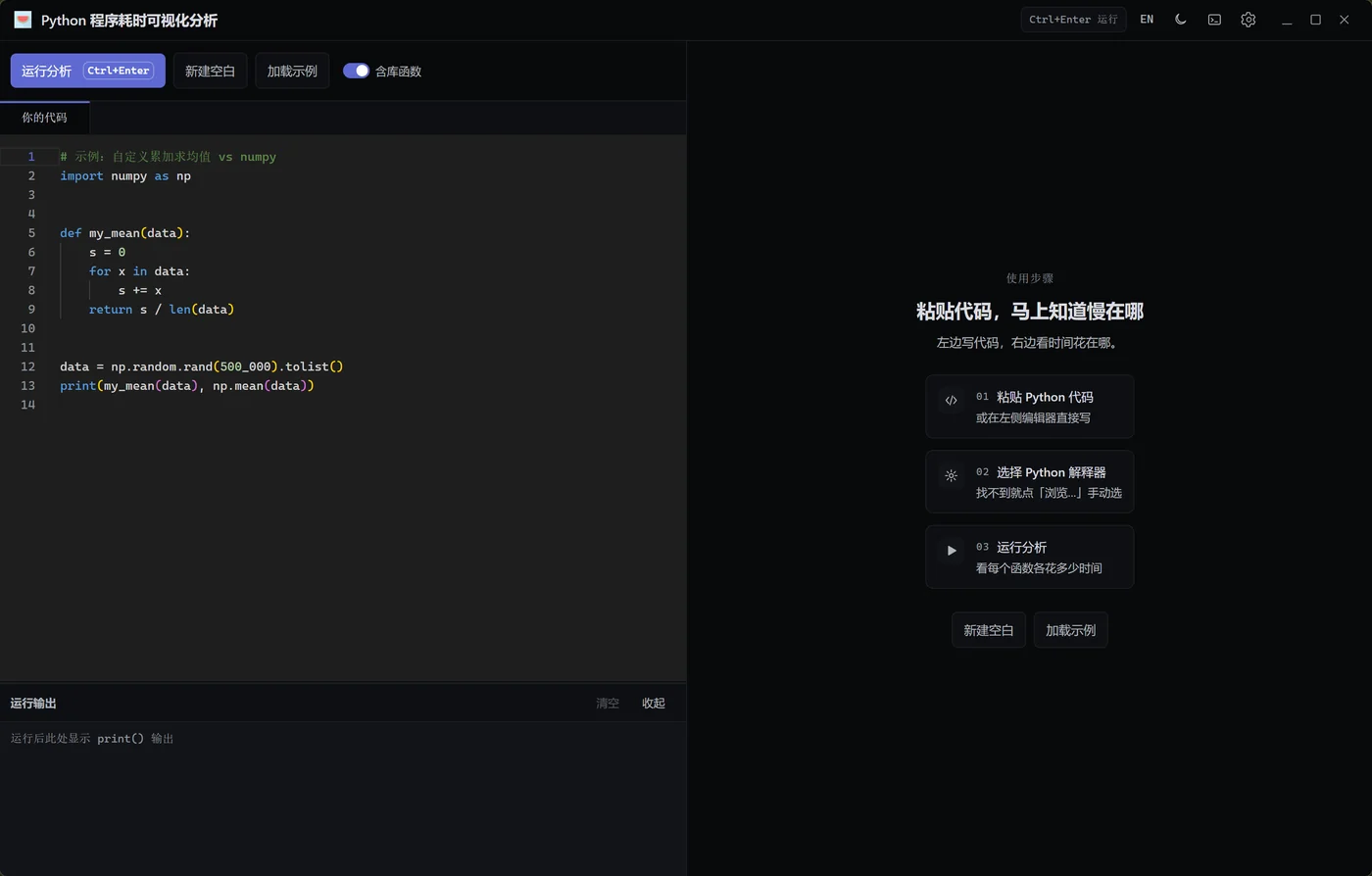Click line number 5 in the gutter
Screen dimensions: 1372x876
click(x=31, y=233)
